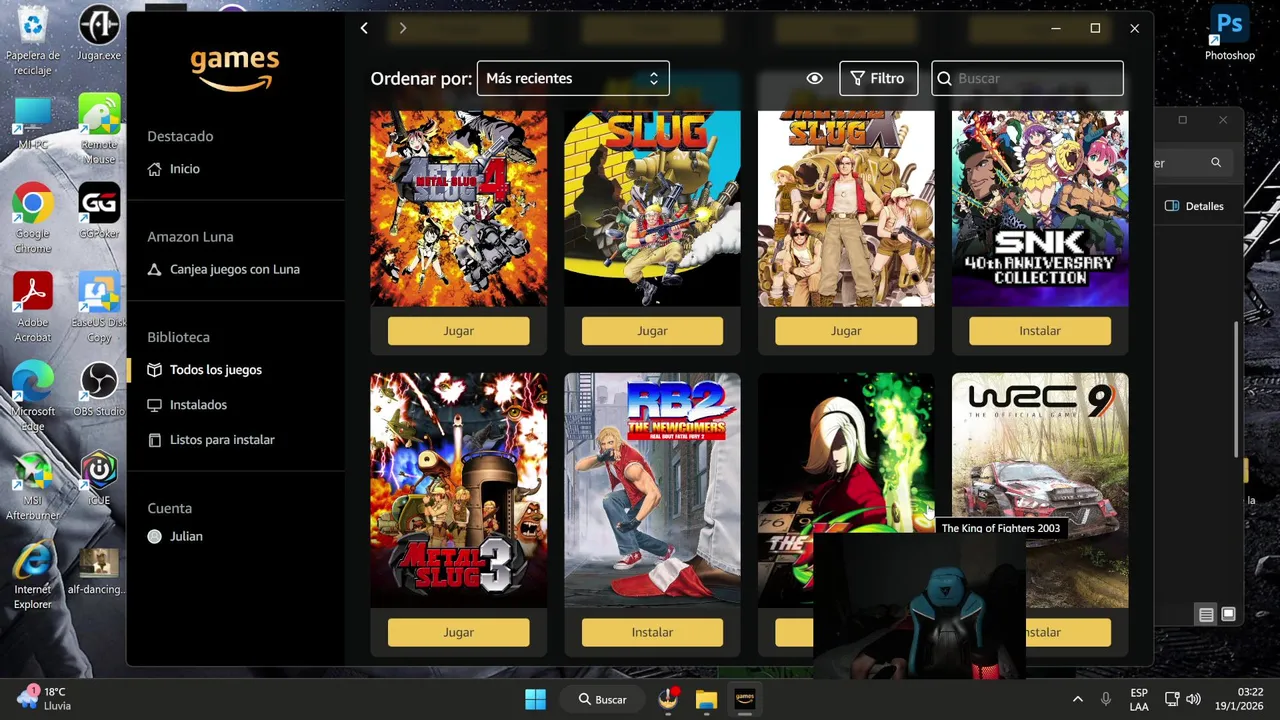Open the Julian account entry
Screen dimensions: 1280x720
click(175, 536)
